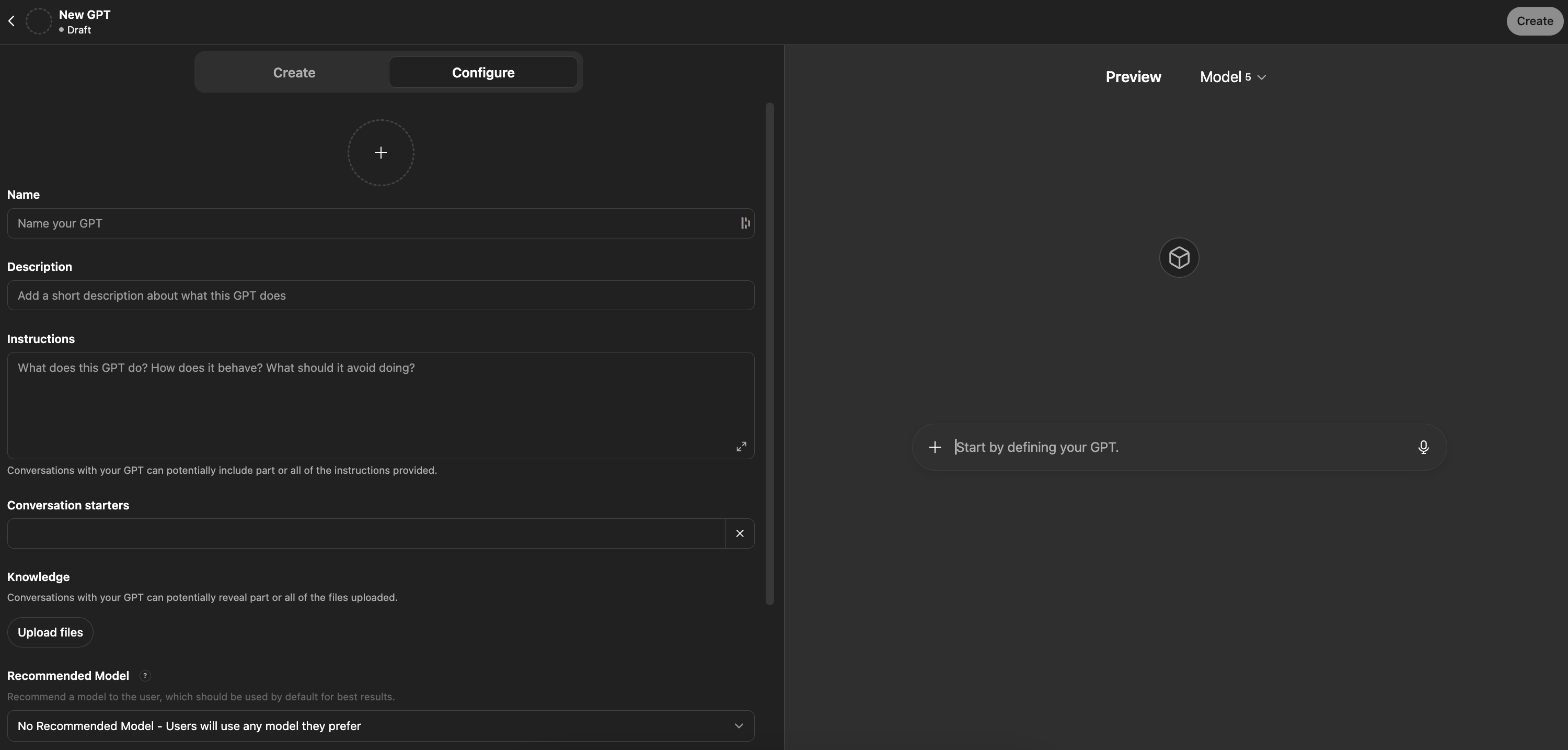Click the plus attachment icon in preview chat
The height and width of the screenshot is (750, 1568).
point(935,448)
